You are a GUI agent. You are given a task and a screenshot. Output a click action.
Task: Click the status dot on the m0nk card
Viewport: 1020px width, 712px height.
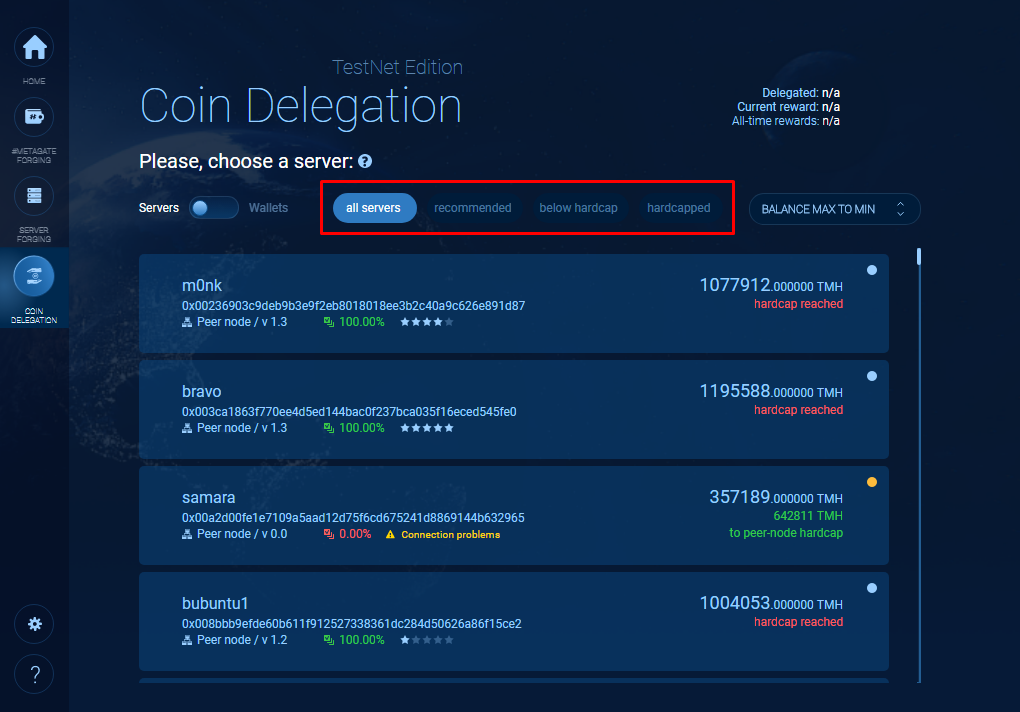pyautogui.click(x=872, y=270)
